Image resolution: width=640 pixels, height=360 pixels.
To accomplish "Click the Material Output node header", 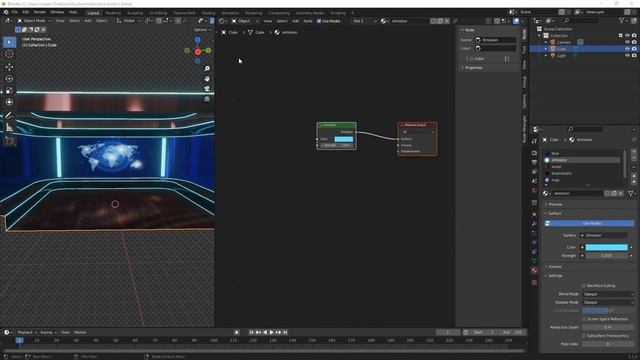I will point(417,125).
